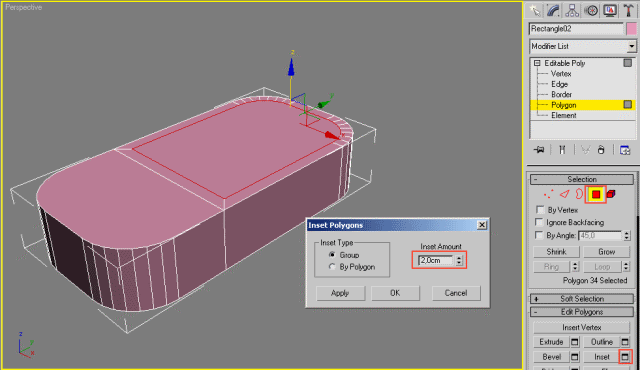640x370 pixels.
Task: Open the Display panel tab
Action: coord(610,11)
